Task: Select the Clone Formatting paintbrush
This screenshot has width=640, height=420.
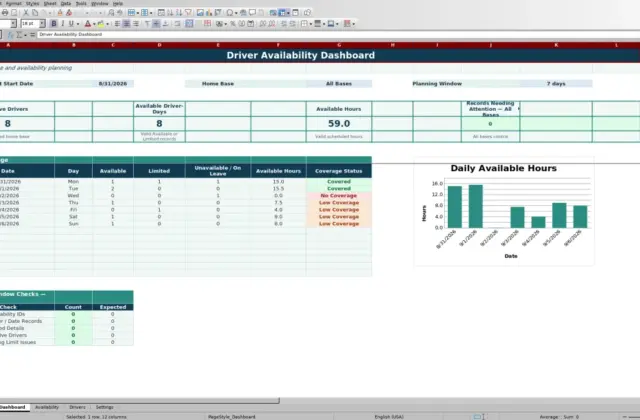Action: point(60,13)
